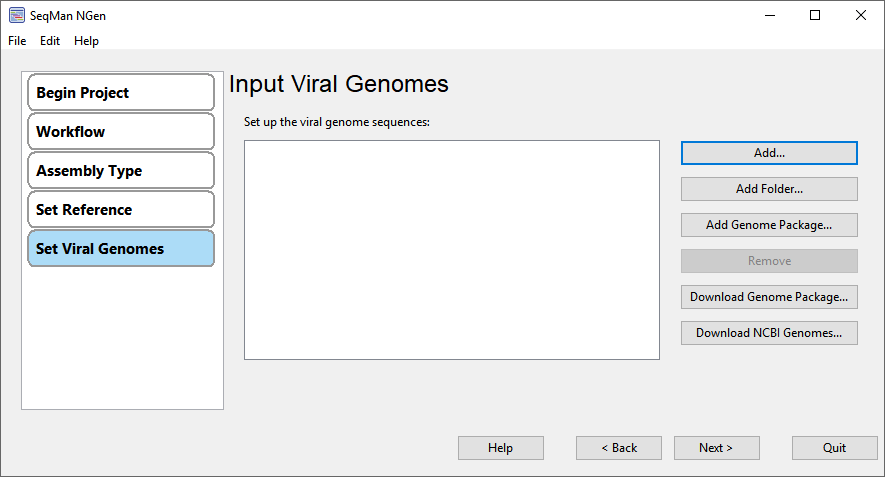885x477 pixels.
Task: Go back with the < Back button
Action: click(x=619, y=448)
